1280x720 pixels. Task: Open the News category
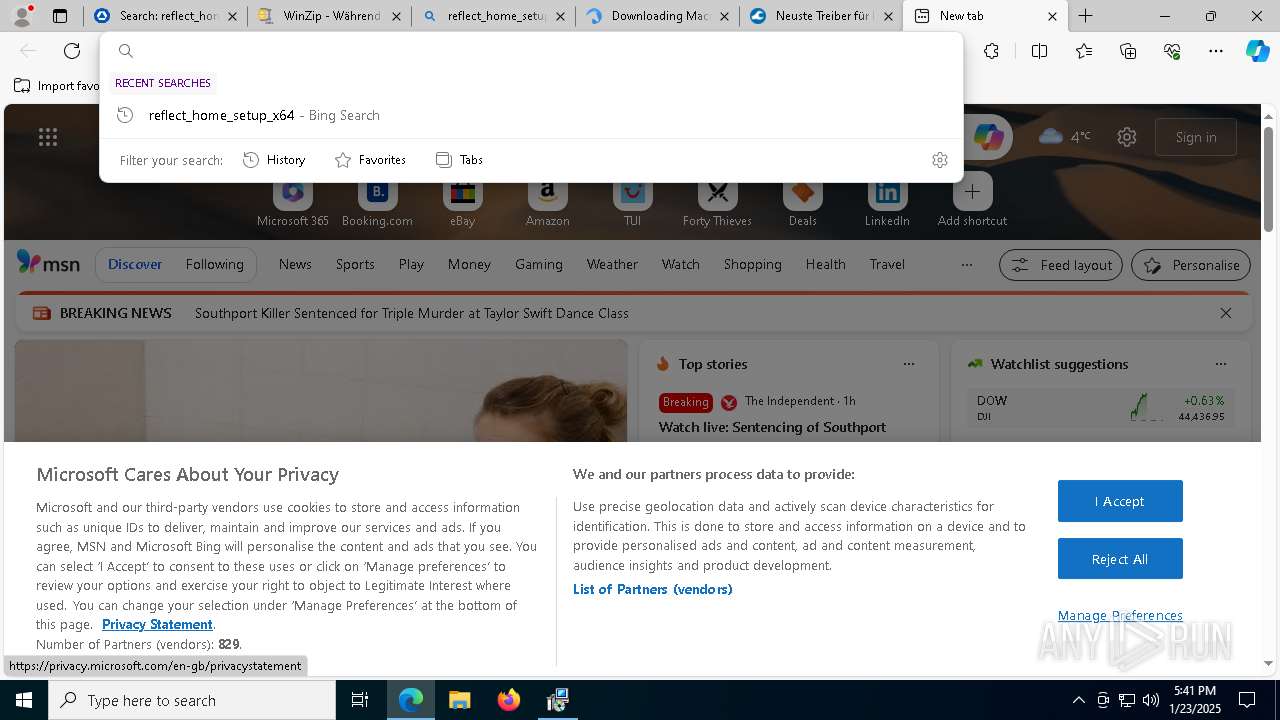[x=295, y=264]
